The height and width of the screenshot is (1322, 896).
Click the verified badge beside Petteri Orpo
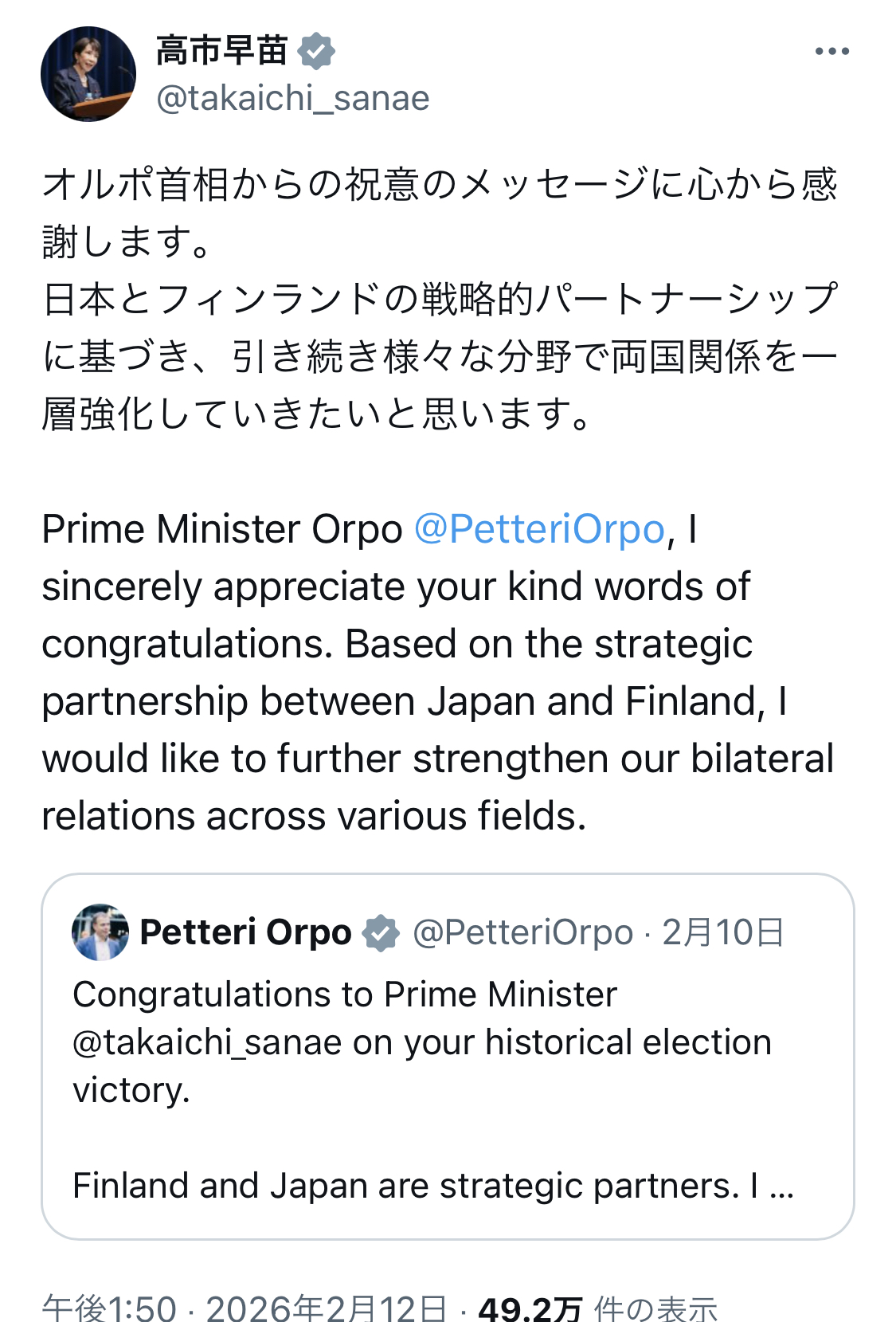click(381, 932)
